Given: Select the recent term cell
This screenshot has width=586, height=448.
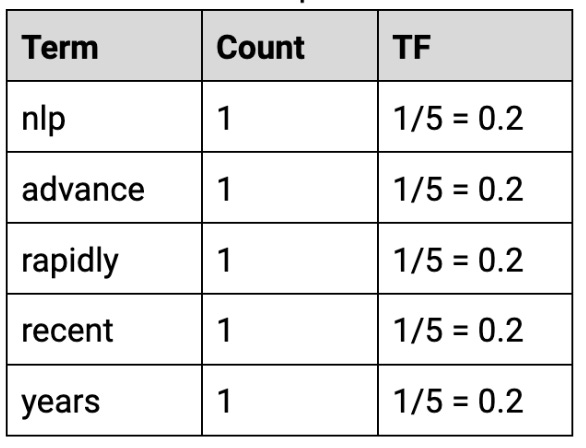Looking at the screenshot, I should coord(104,330).
